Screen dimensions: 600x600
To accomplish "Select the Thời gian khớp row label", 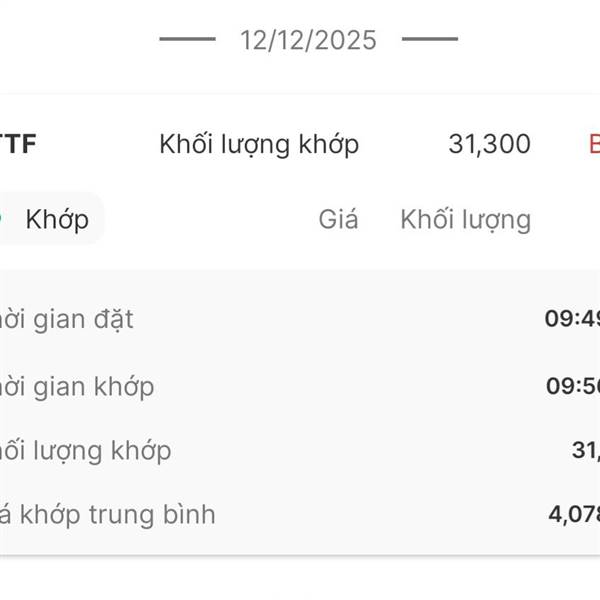I will coord(77,386).
